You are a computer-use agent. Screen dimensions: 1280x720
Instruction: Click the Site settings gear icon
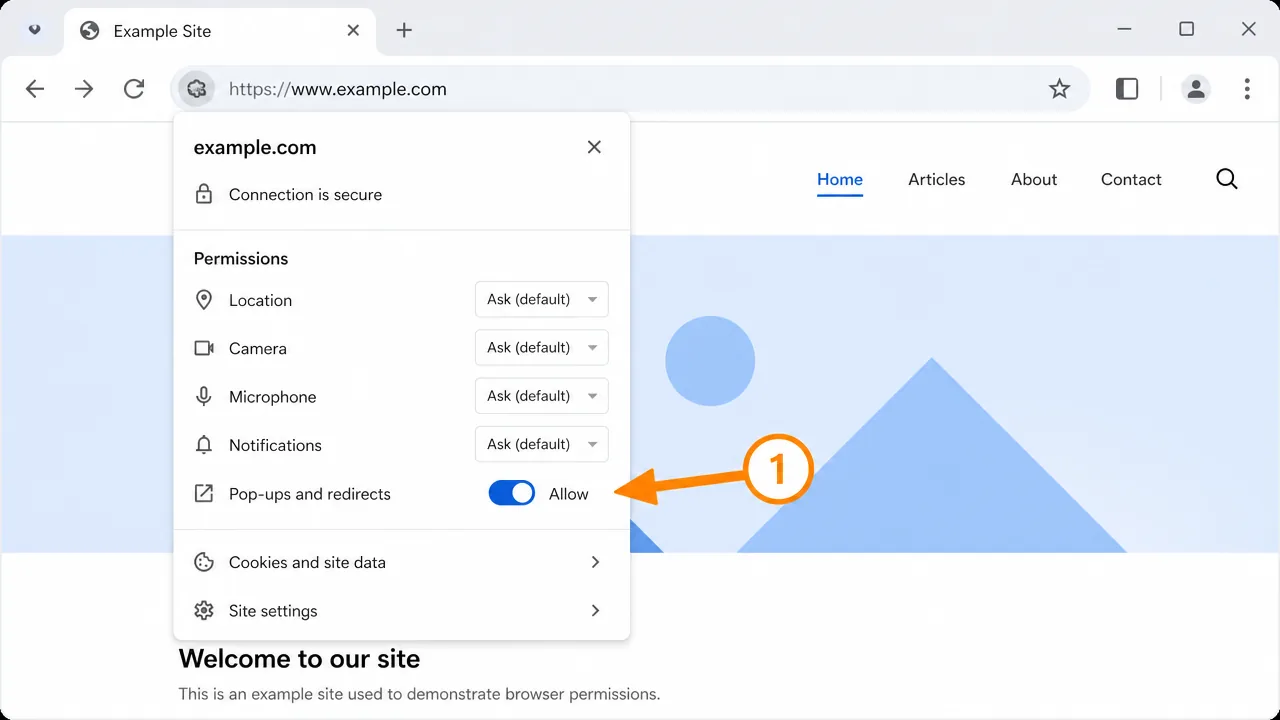[x=204, y=610]
